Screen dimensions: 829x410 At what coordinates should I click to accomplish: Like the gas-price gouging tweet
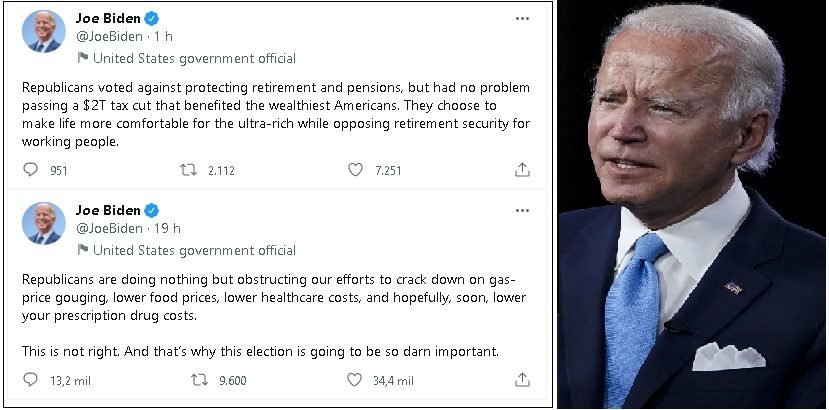pyautogui.click(x=355, y=380)
